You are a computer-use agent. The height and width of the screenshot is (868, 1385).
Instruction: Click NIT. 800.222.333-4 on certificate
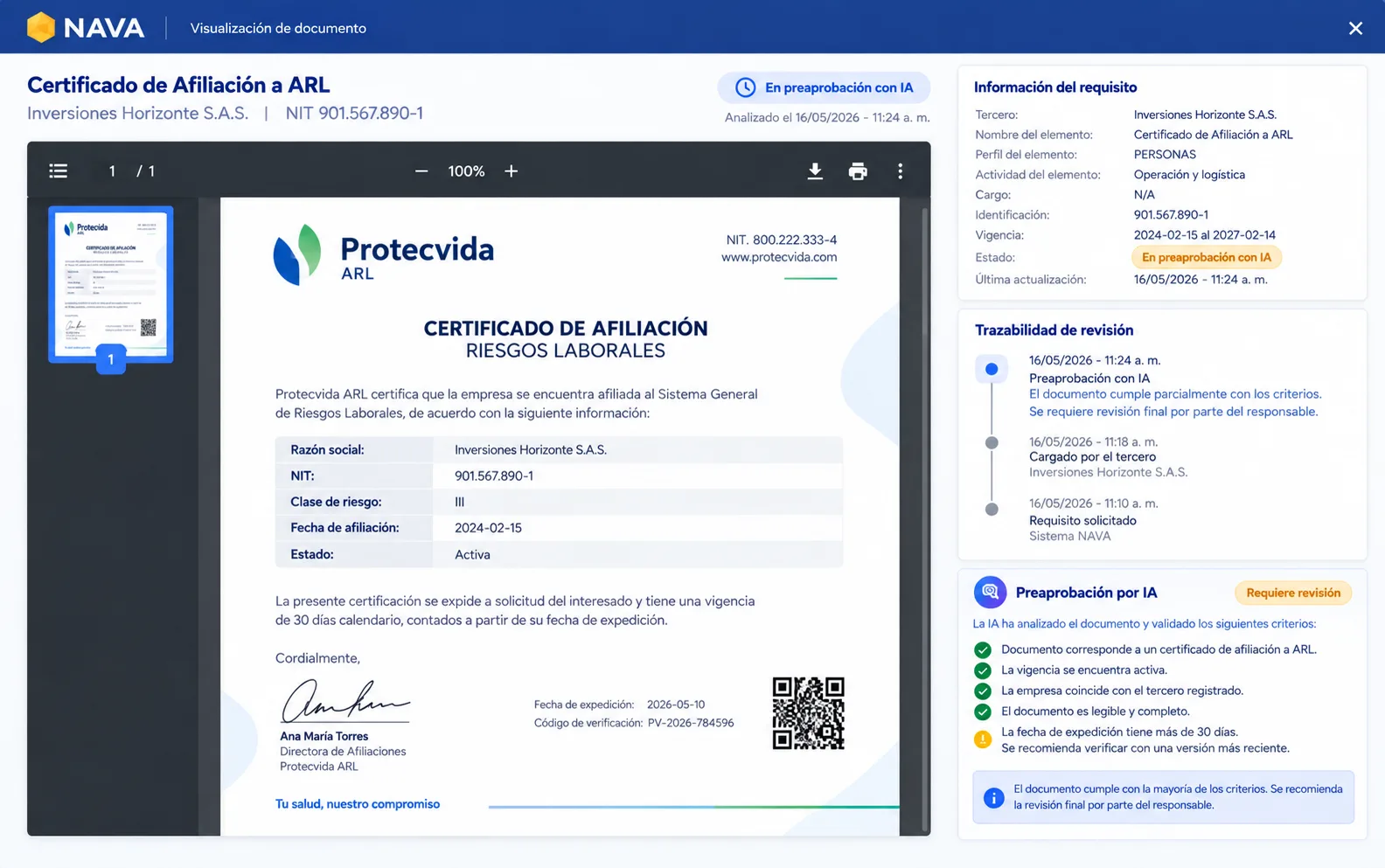(782, 240)
